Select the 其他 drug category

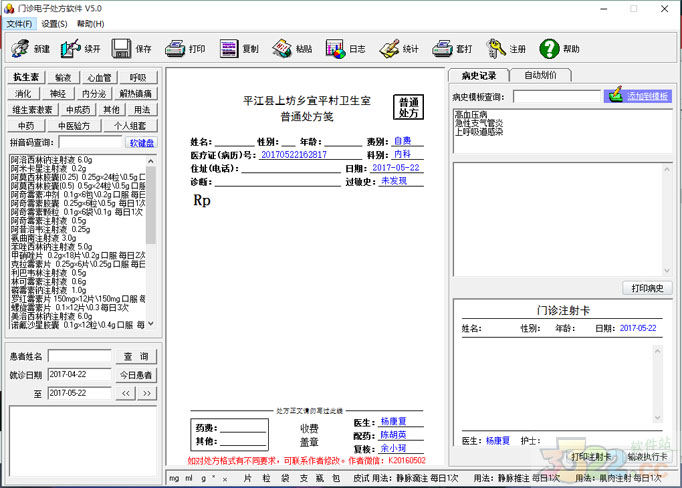tap(111, 110)
